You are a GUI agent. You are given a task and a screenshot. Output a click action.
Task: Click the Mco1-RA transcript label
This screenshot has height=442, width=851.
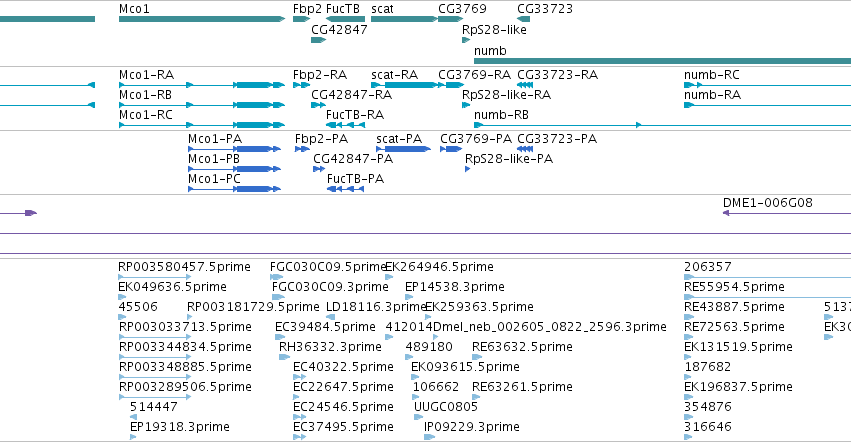point(147,74)
